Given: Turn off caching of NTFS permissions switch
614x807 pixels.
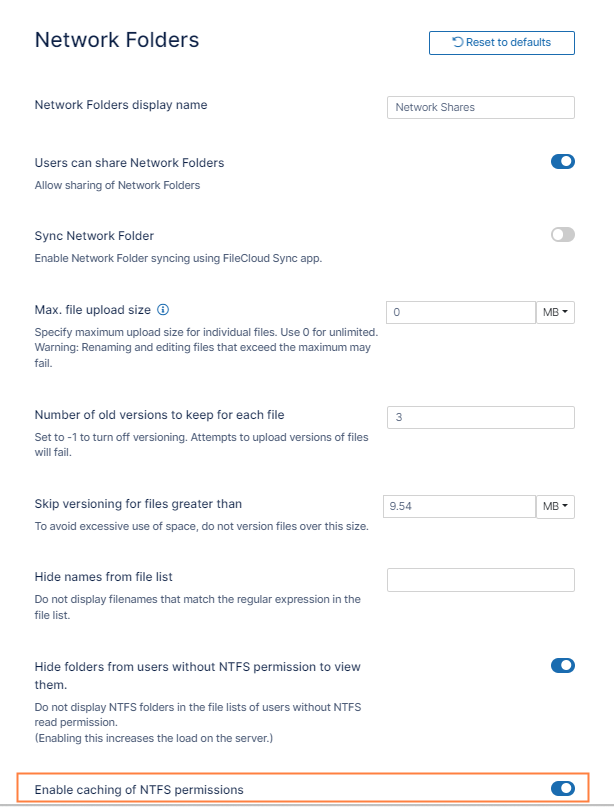Looking at the screenshot, I should click(563, 789).
